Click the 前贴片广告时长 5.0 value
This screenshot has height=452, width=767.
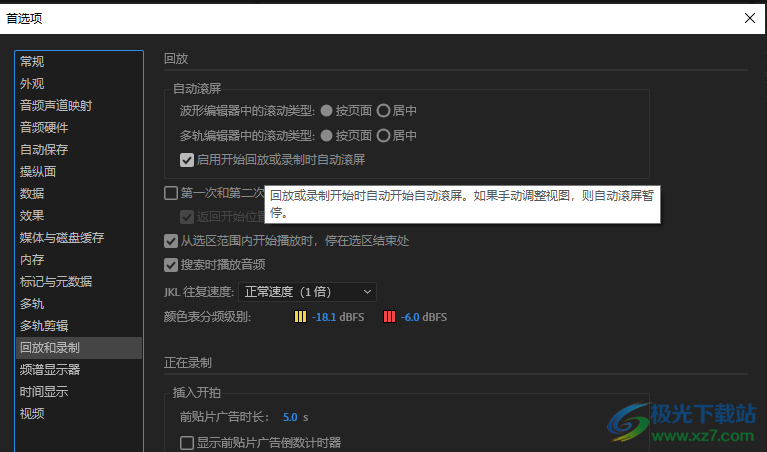[290, 417]
